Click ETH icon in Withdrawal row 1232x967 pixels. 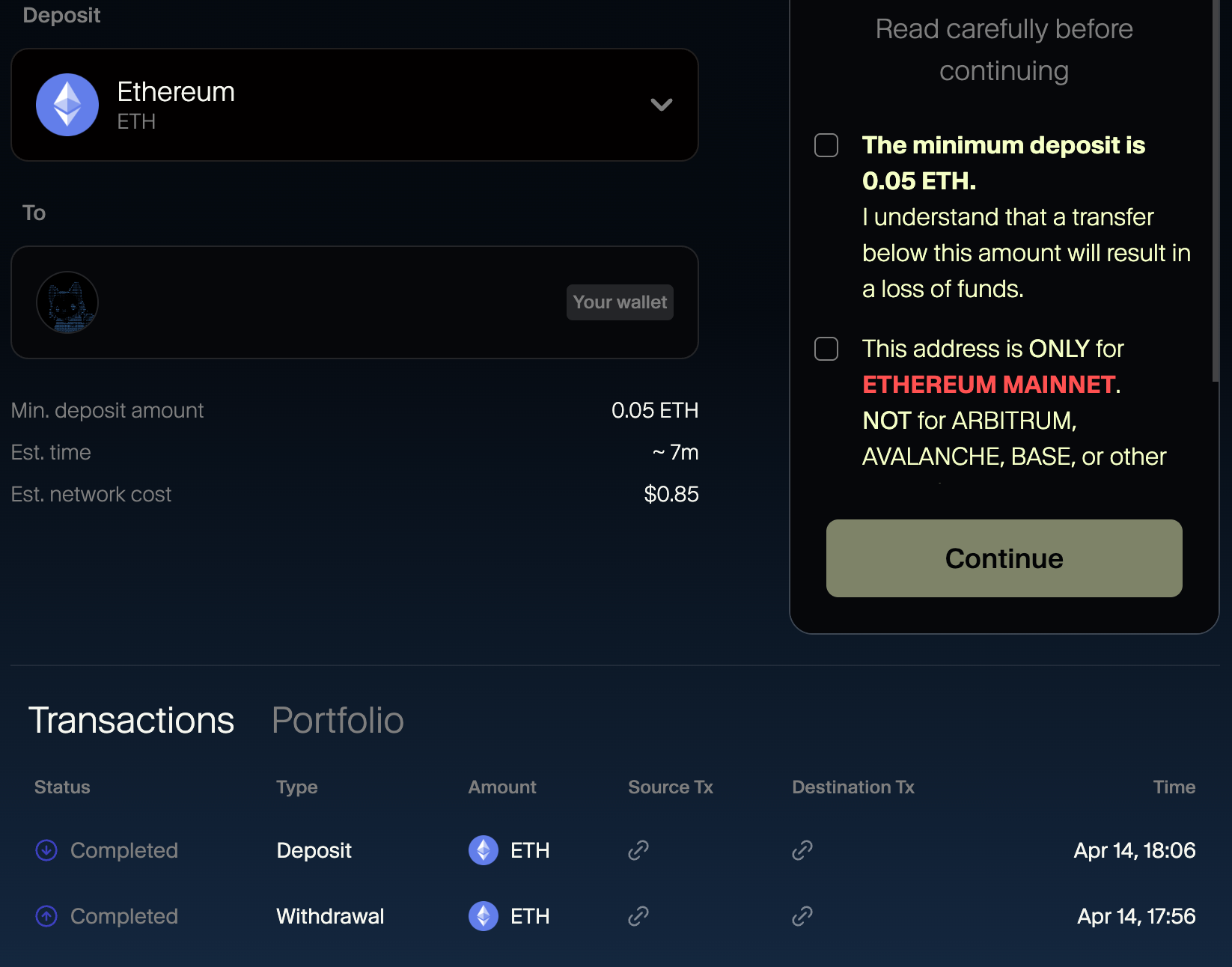point(484,916)
